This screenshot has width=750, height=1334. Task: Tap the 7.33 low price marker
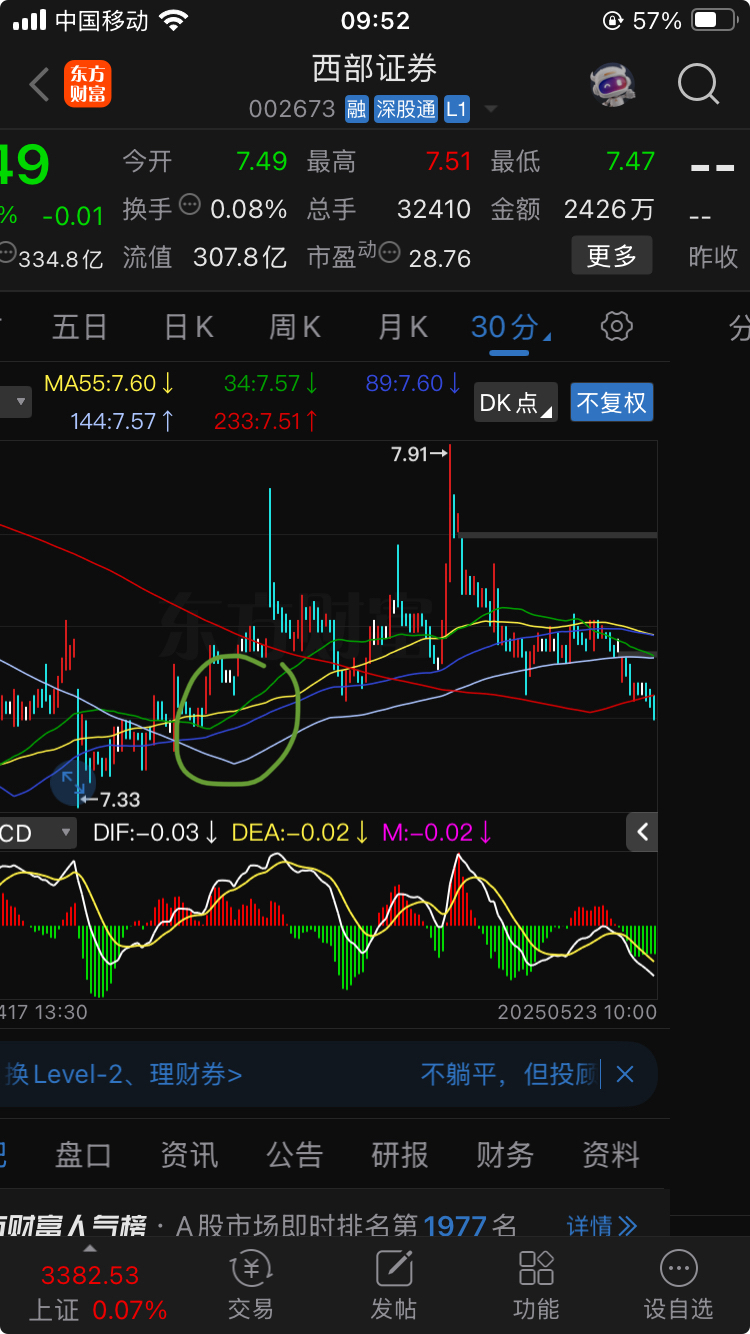[x=110, y=799]
